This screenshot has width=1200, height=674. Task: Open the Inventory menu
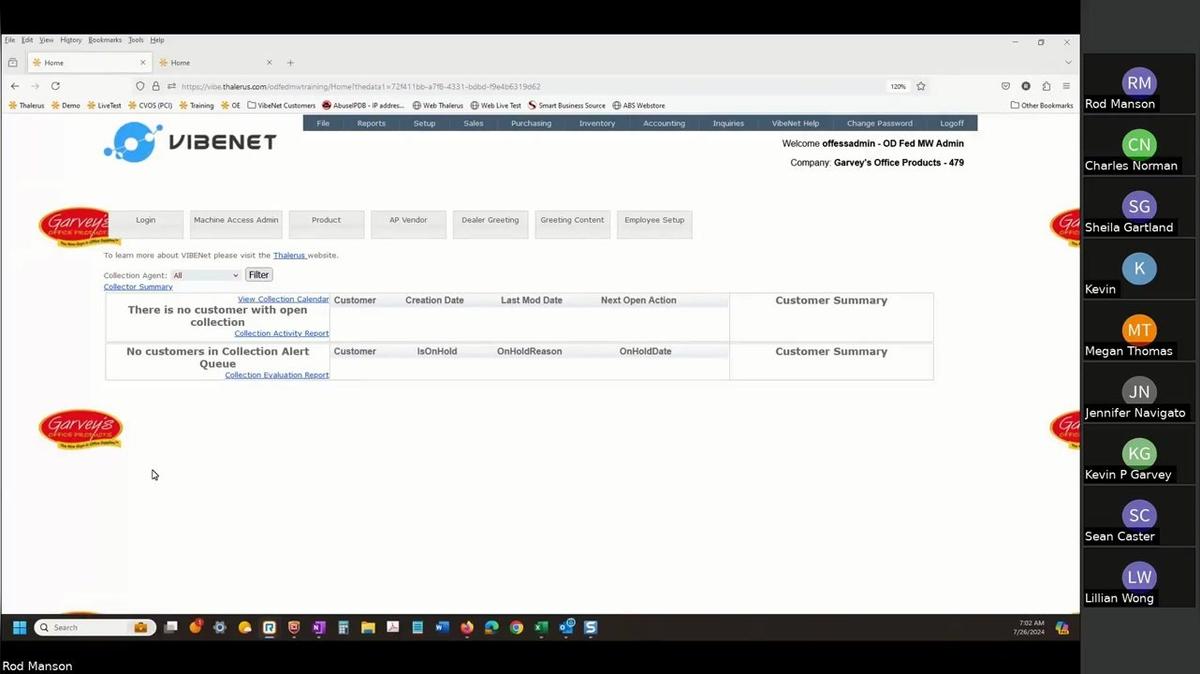597,123
